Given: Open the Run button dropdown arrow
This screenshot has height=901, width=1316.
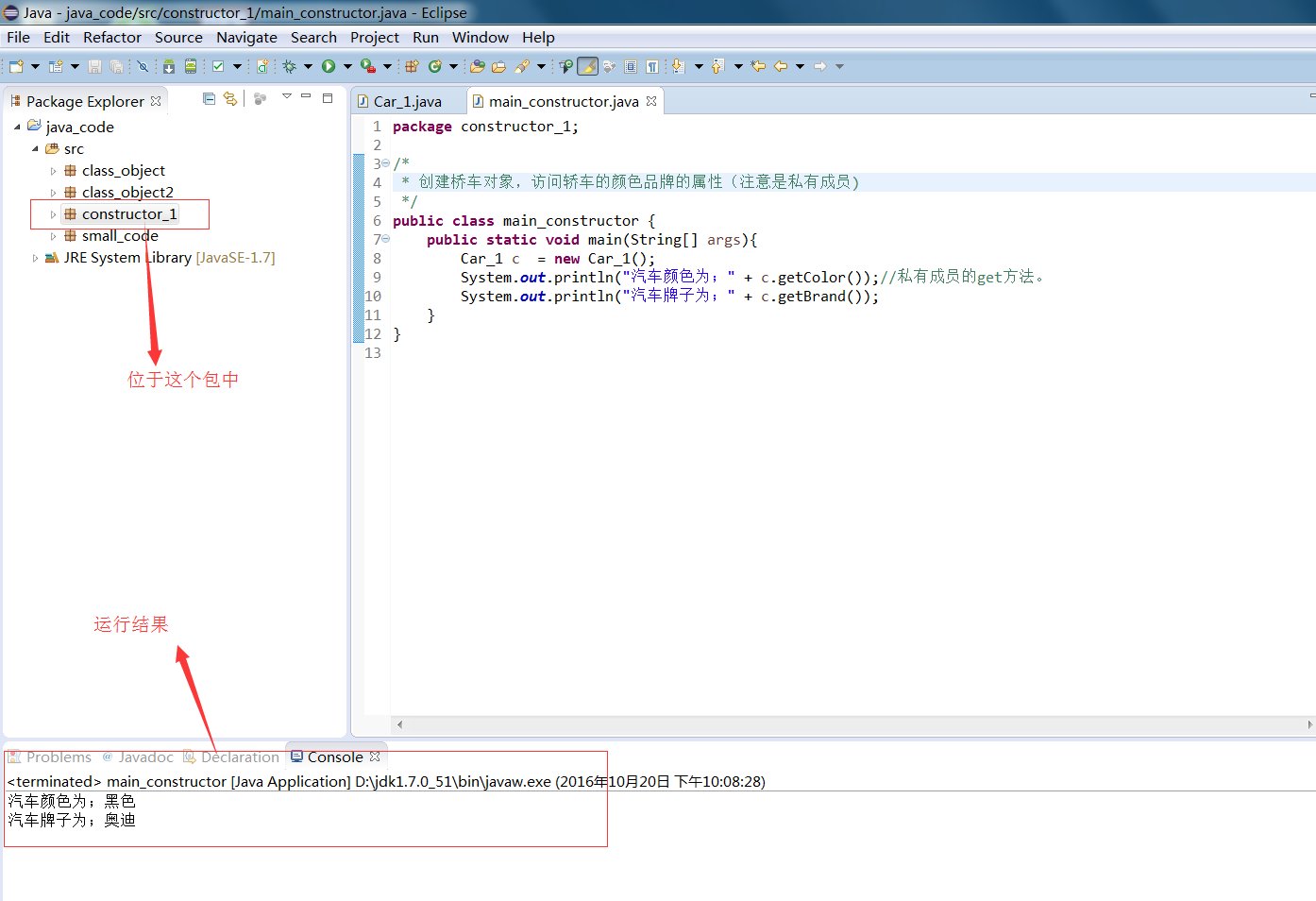Looking at the screenshot, I should click(347, 66).
